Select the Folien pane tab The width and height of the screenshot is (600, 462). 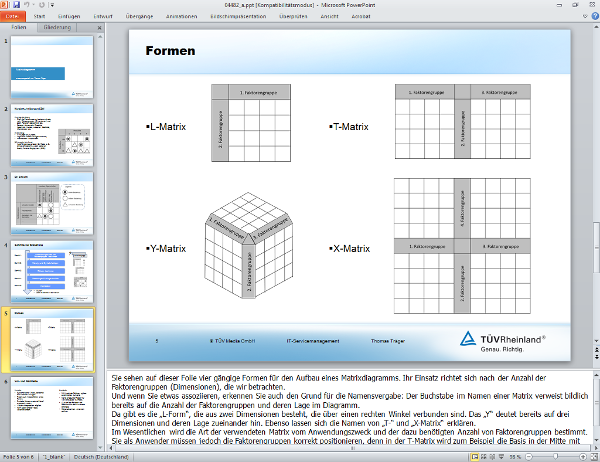pyautogui.click(x=20, y=29)
